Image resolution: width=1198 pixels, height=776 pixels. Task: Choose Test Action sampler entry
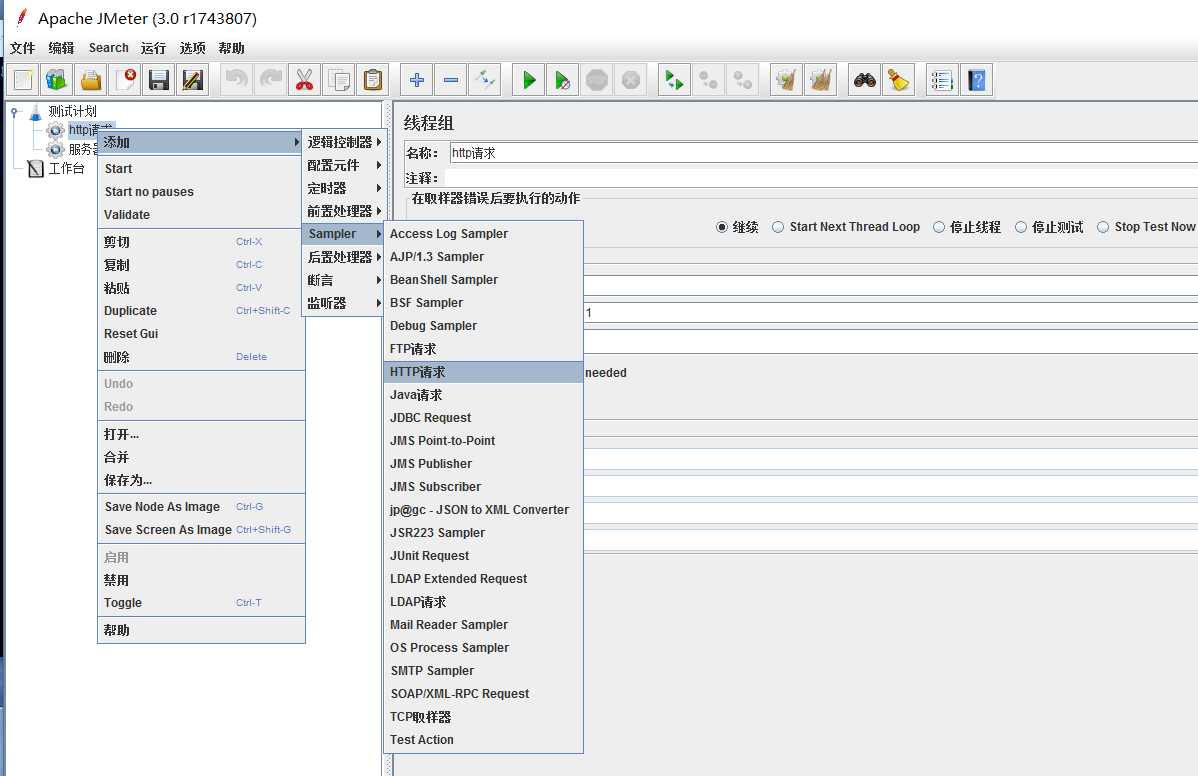[483, 739]
